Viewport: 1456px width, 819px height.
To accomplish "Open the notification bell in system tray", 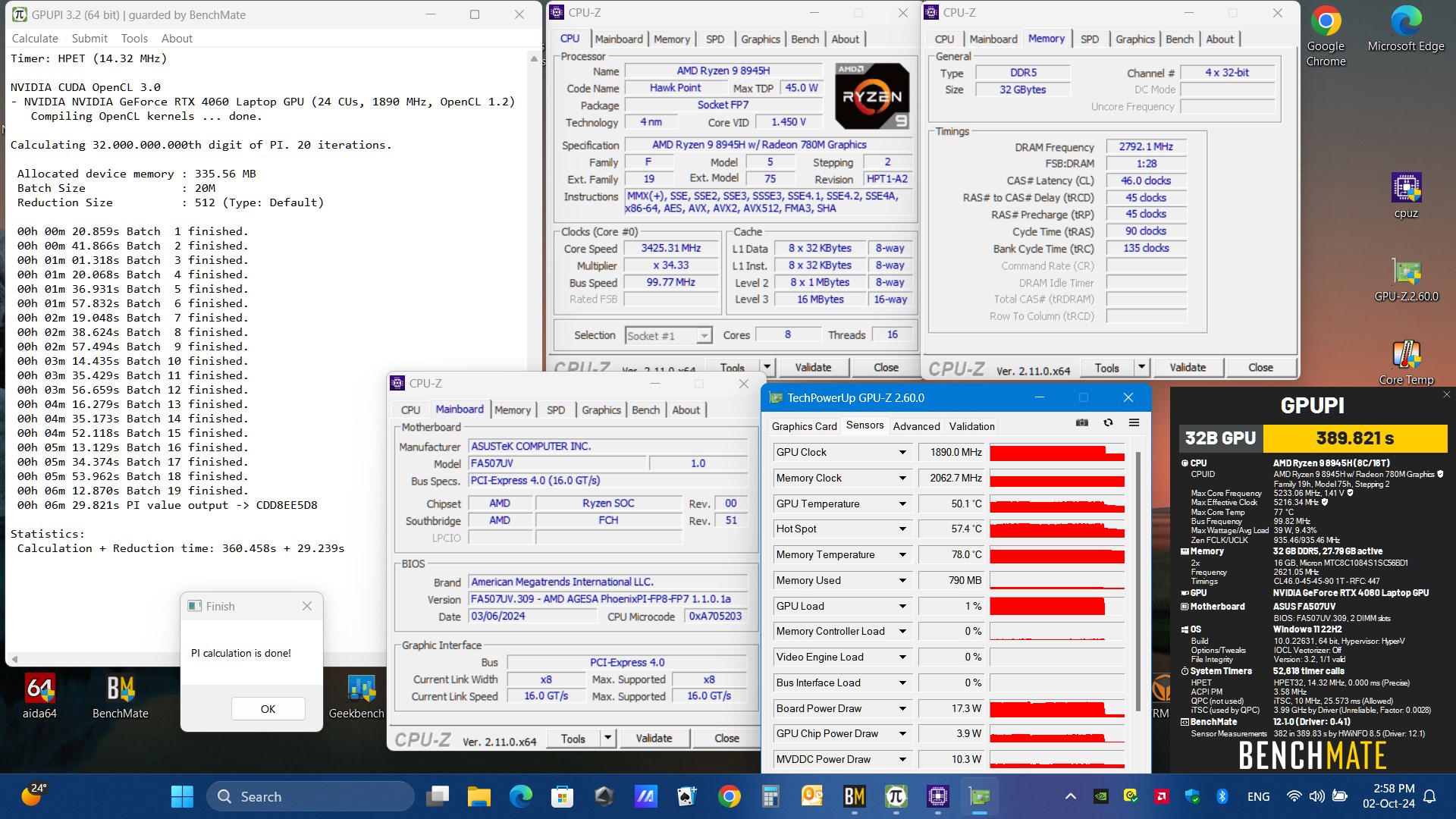I will tap(1429, 796).
